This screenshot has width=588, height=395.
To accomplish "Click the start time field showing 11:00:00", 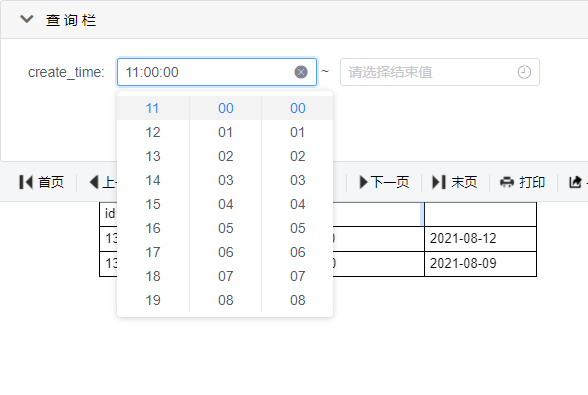I will click(217, 72).
